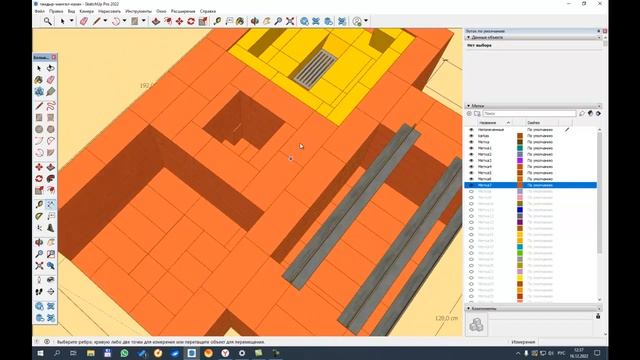Pick the Paint Bucket tool in the tool palette

[39, 80]
